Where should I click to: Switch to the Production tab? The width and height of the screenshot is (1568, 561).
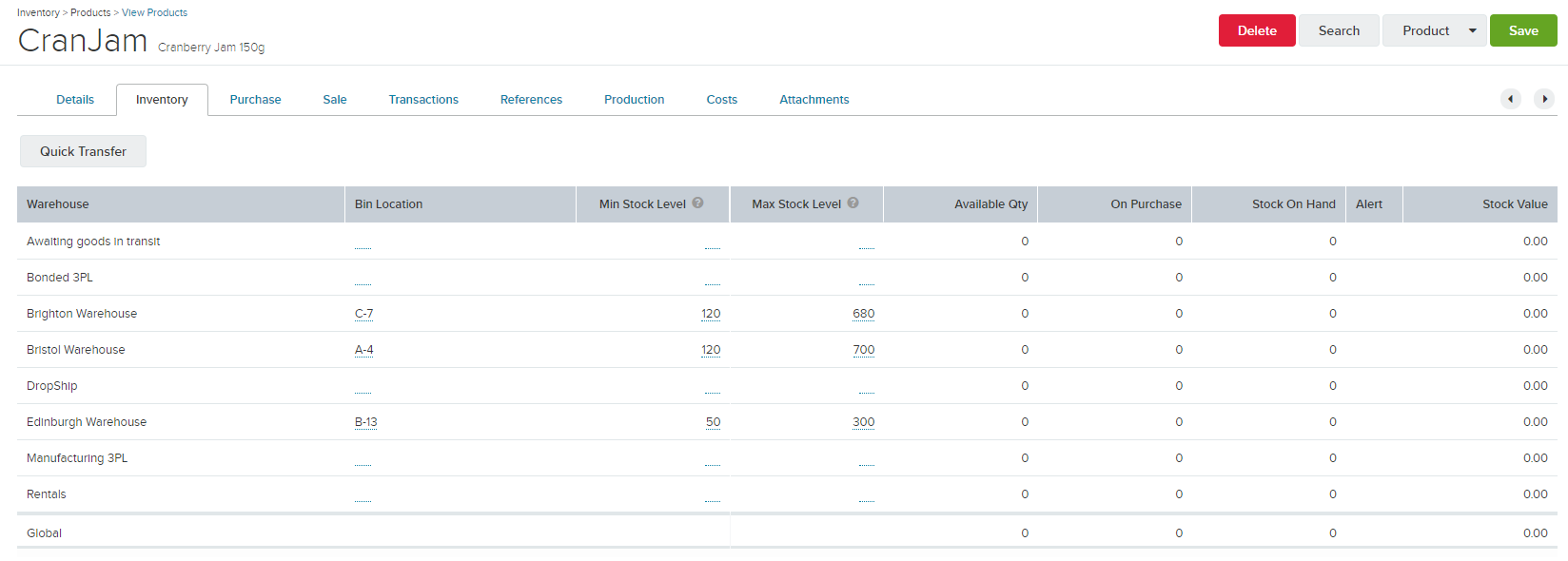[x=635, y=100]
